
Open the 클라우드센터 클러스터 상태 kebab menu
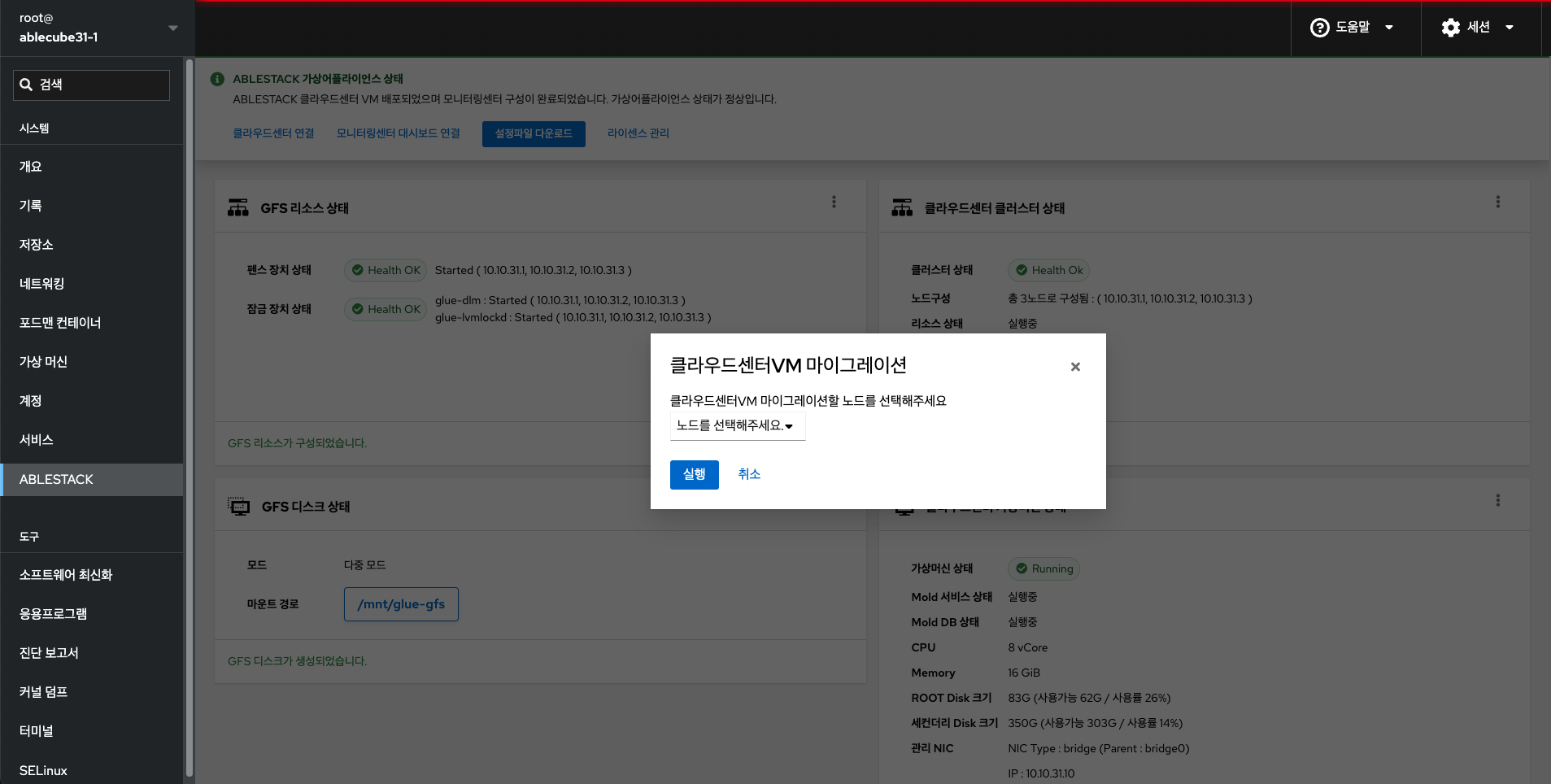[1497, 202]
